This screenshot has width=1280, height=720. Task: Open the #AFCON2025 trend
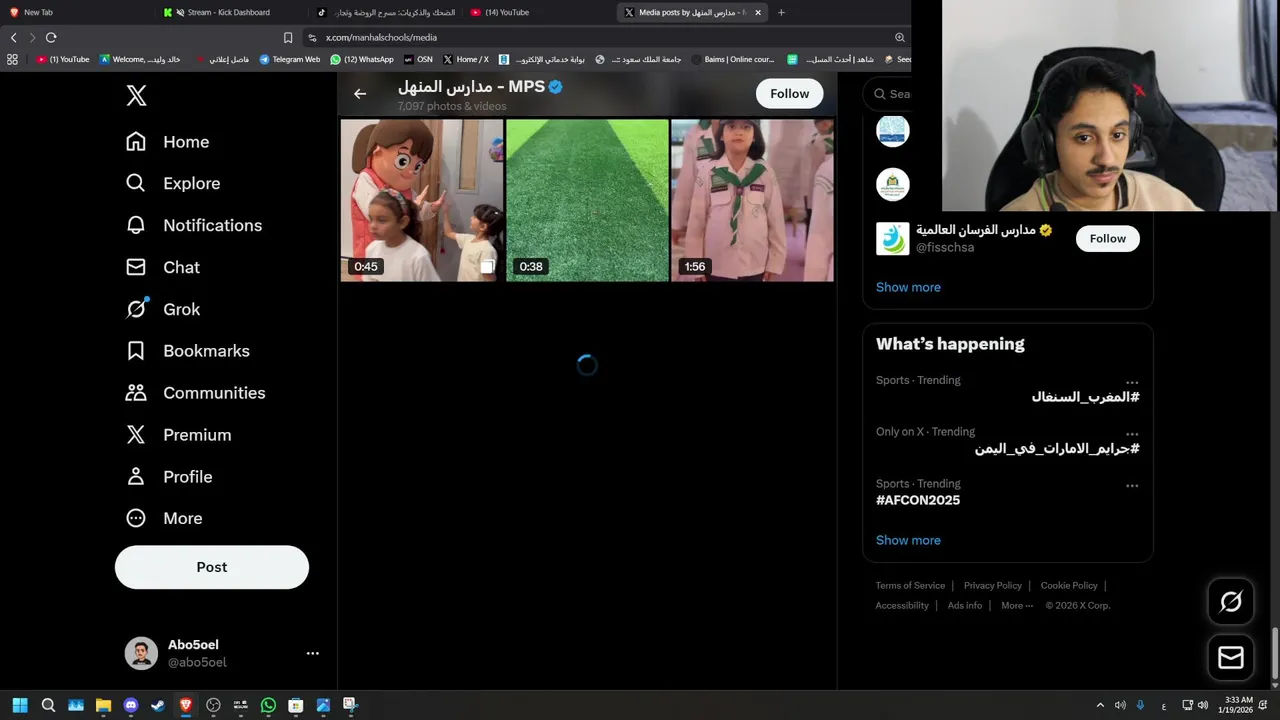pos(918,500)
